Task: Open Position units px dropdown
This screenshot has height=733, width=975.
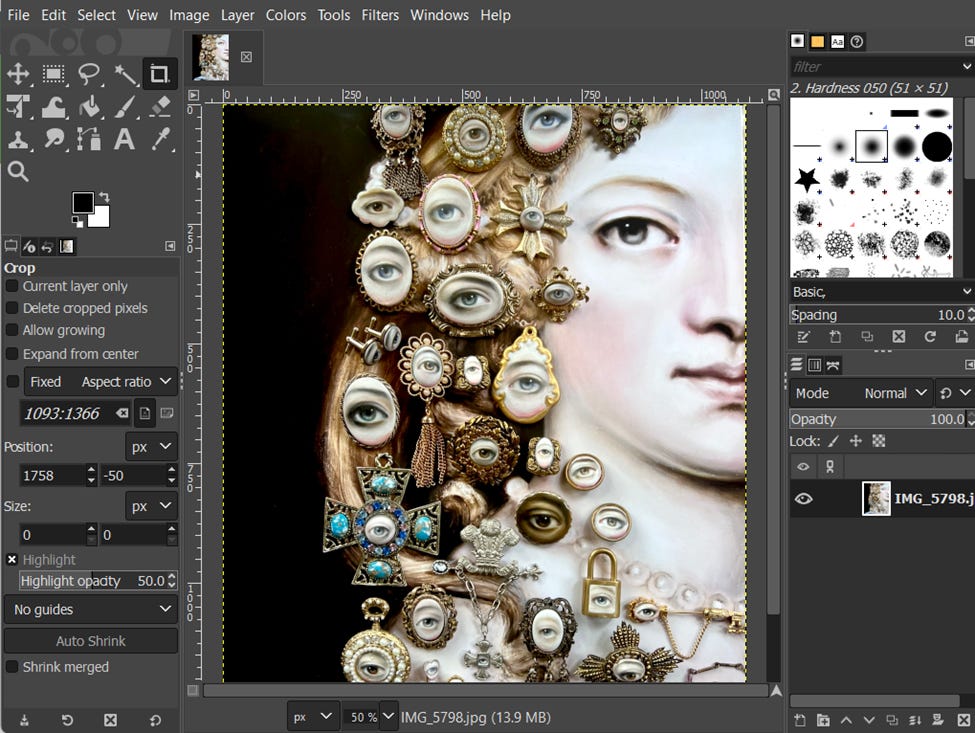Action: (x=151, y=446)
